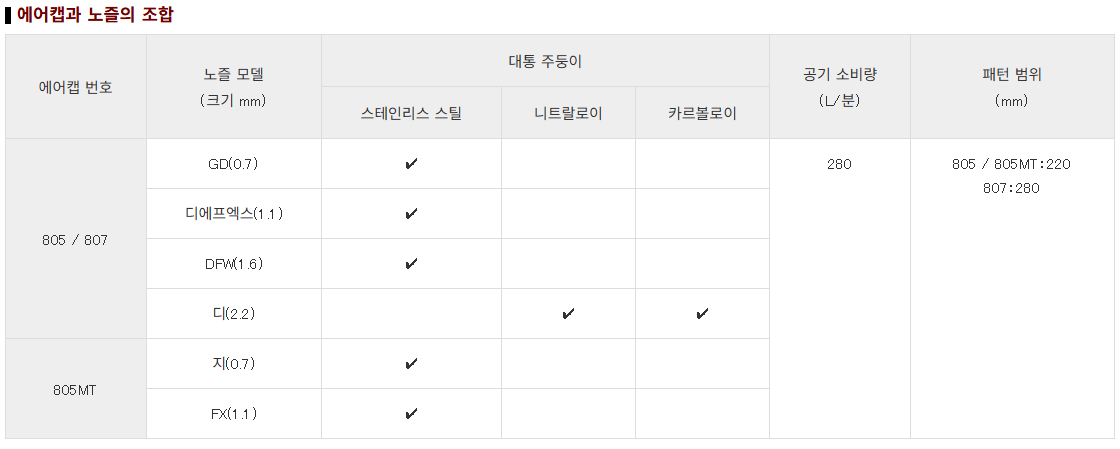Click the checkmark in the 지(0.7) row
Screen dimensions: 1120x449
(411, 364)
